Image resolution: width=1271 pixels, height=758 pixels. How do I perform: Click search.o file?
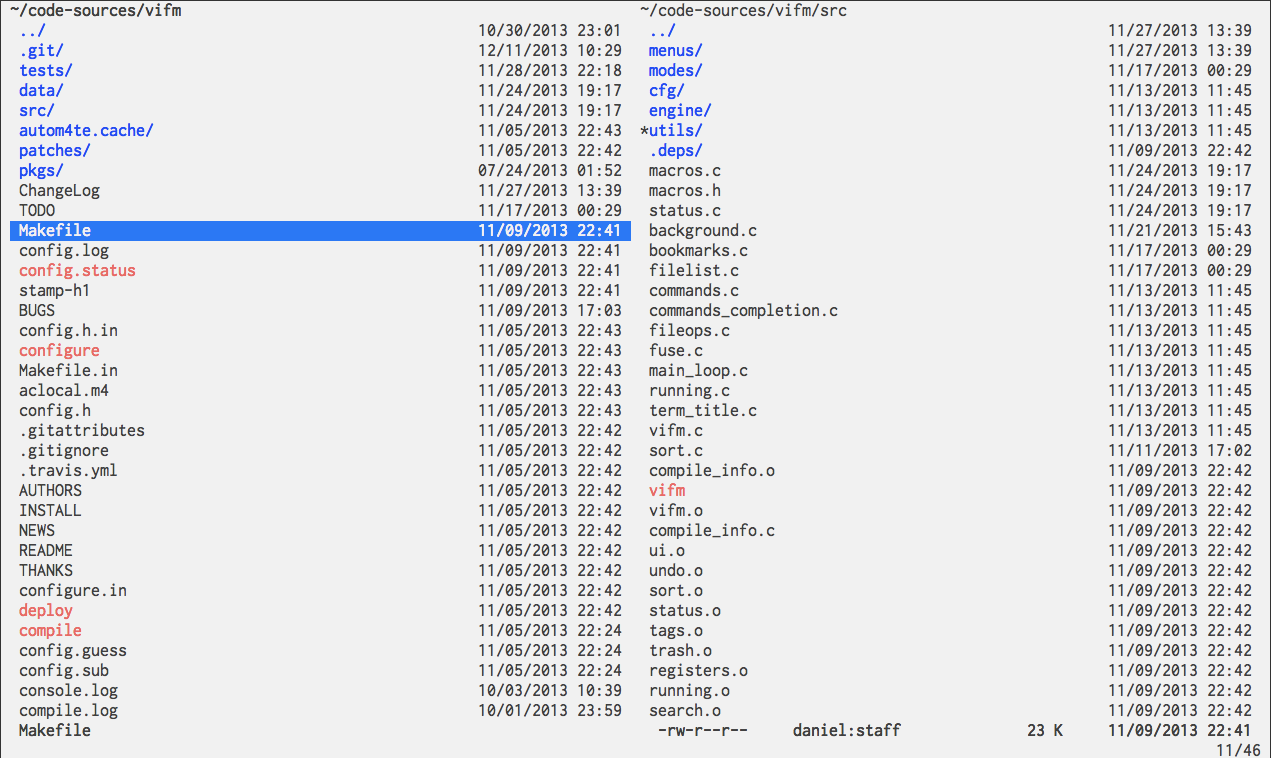point(685,710)
